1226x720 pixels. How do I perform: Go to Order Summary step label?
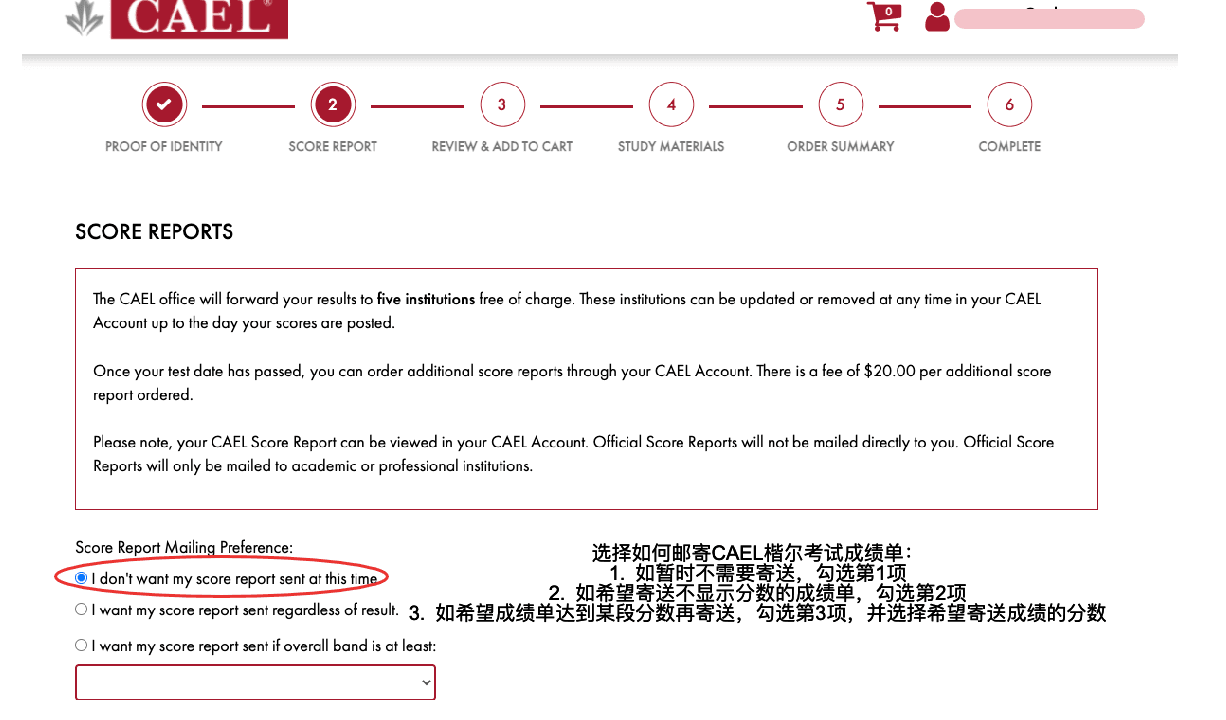(x=840, y=146)
